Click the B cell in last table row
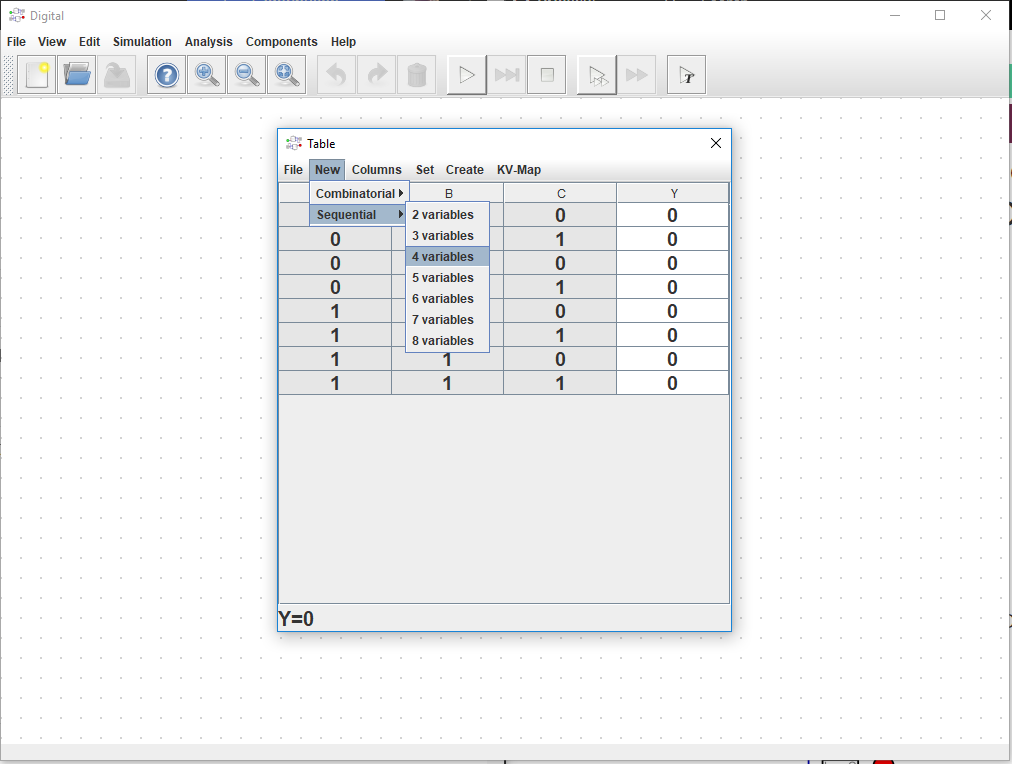Viewport: 1012px width, 764px height. [x=447, y=383]
